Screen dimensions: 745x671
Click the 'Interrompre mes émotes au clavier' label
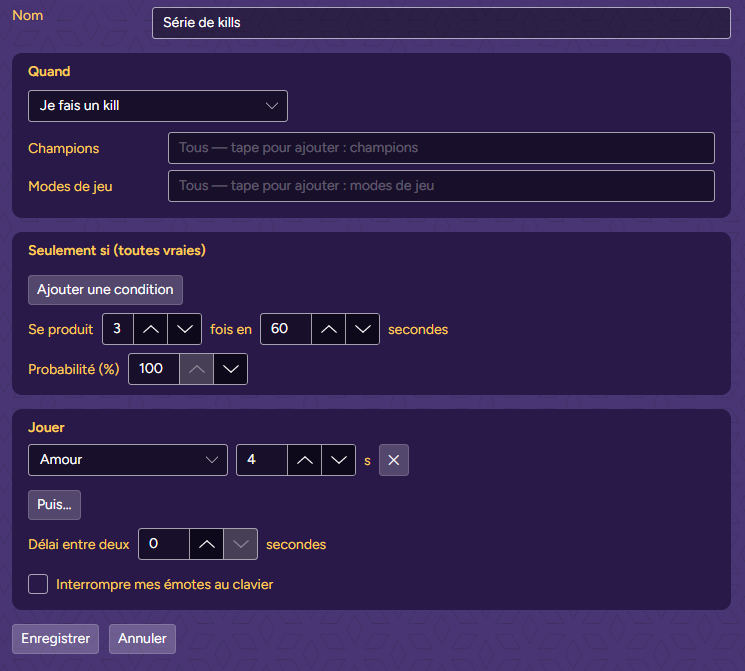coord(164,585)
